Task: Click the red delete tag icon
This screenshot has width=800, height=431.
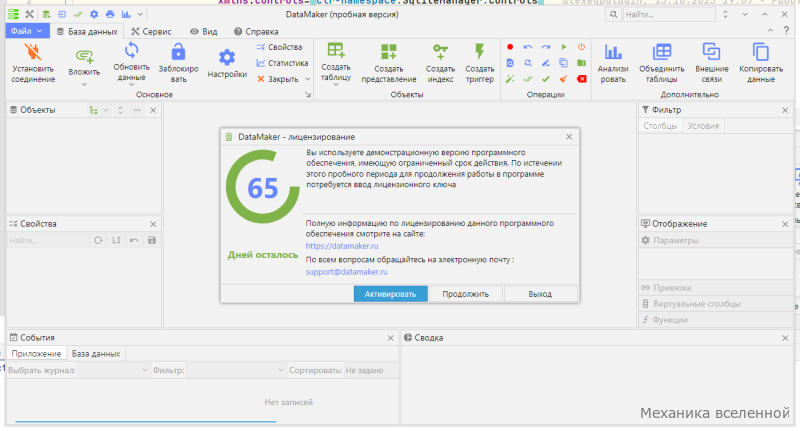Action: [x=581, y=79]
